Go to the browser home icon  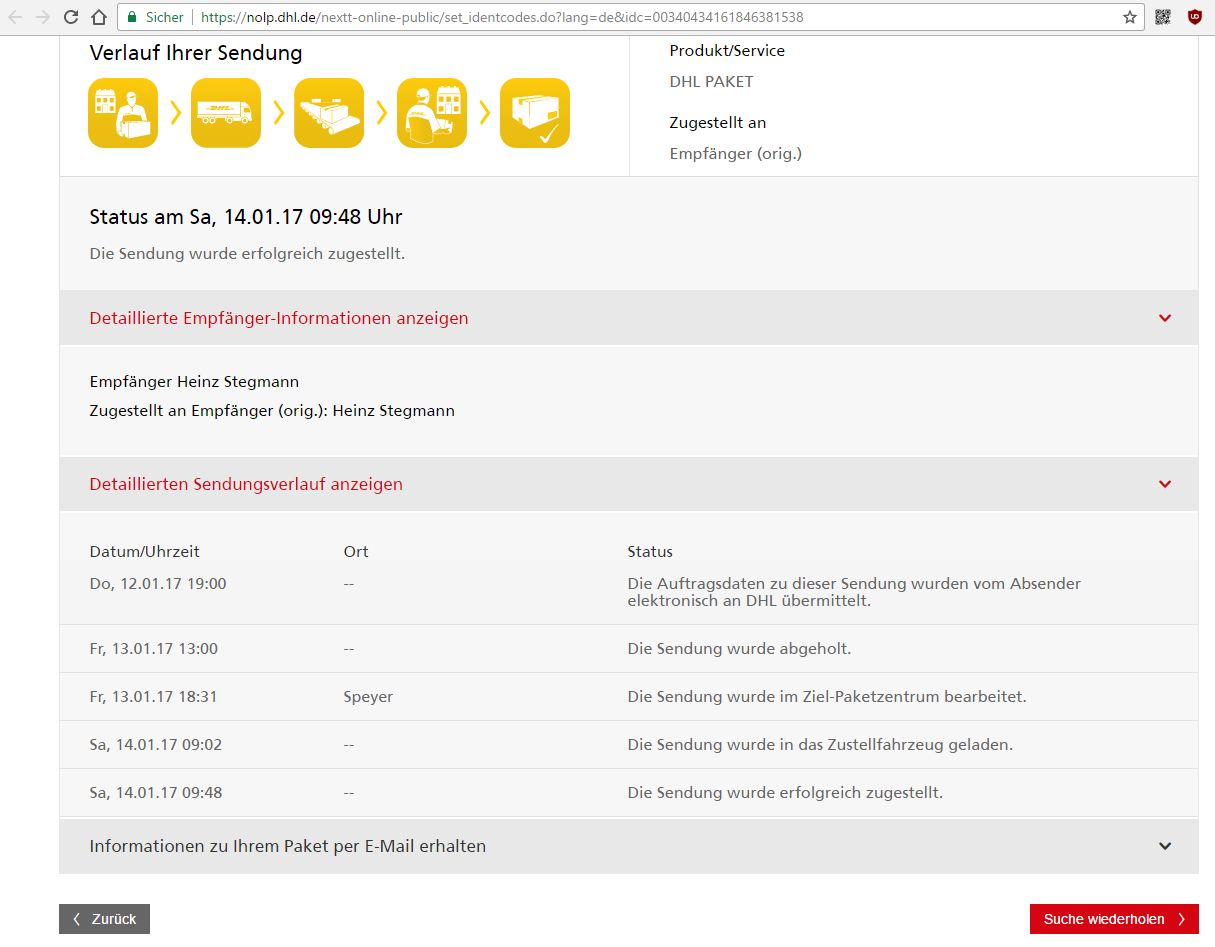99,17
